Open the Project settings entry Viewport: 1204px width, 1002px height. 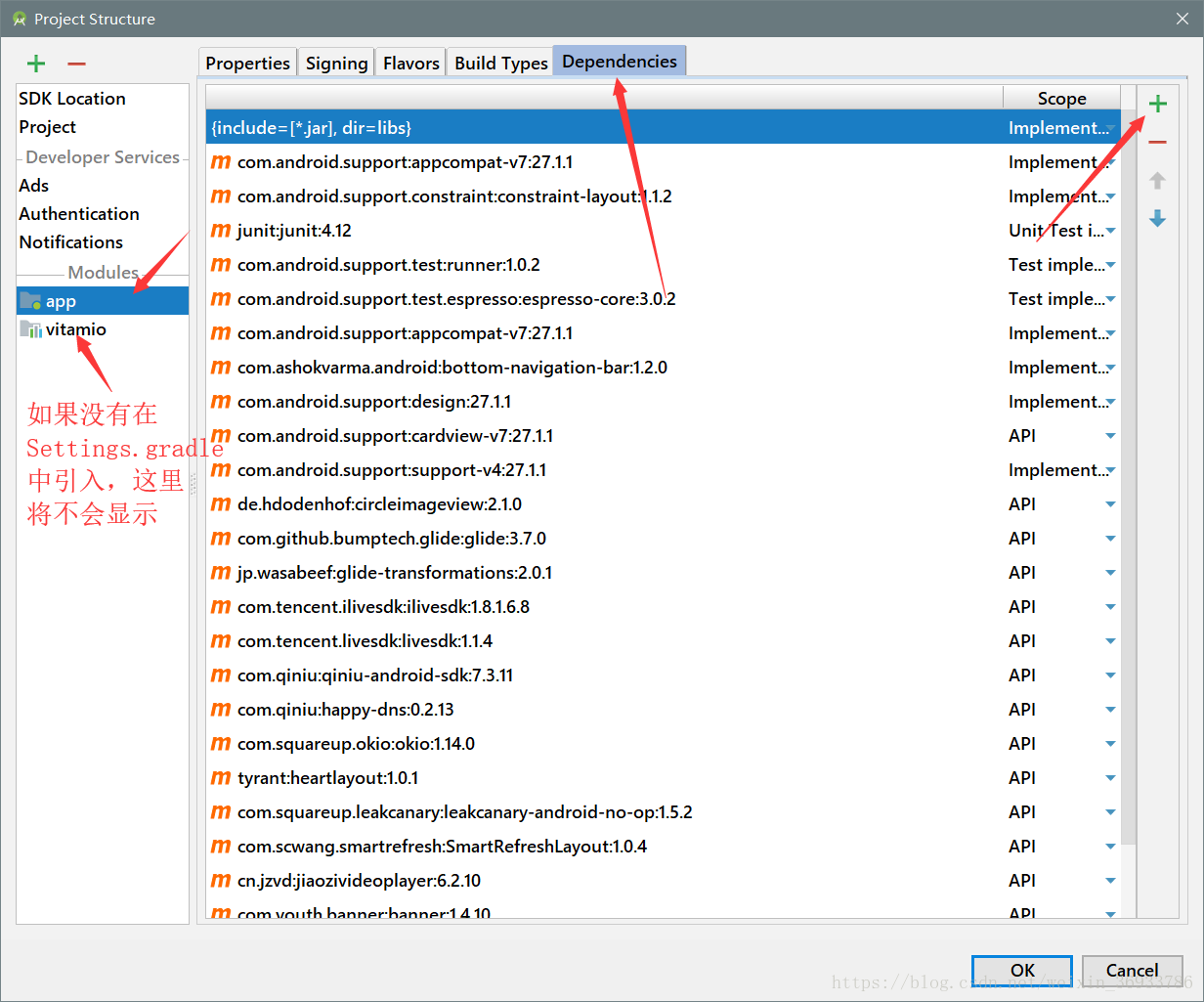tap(47, 127)
